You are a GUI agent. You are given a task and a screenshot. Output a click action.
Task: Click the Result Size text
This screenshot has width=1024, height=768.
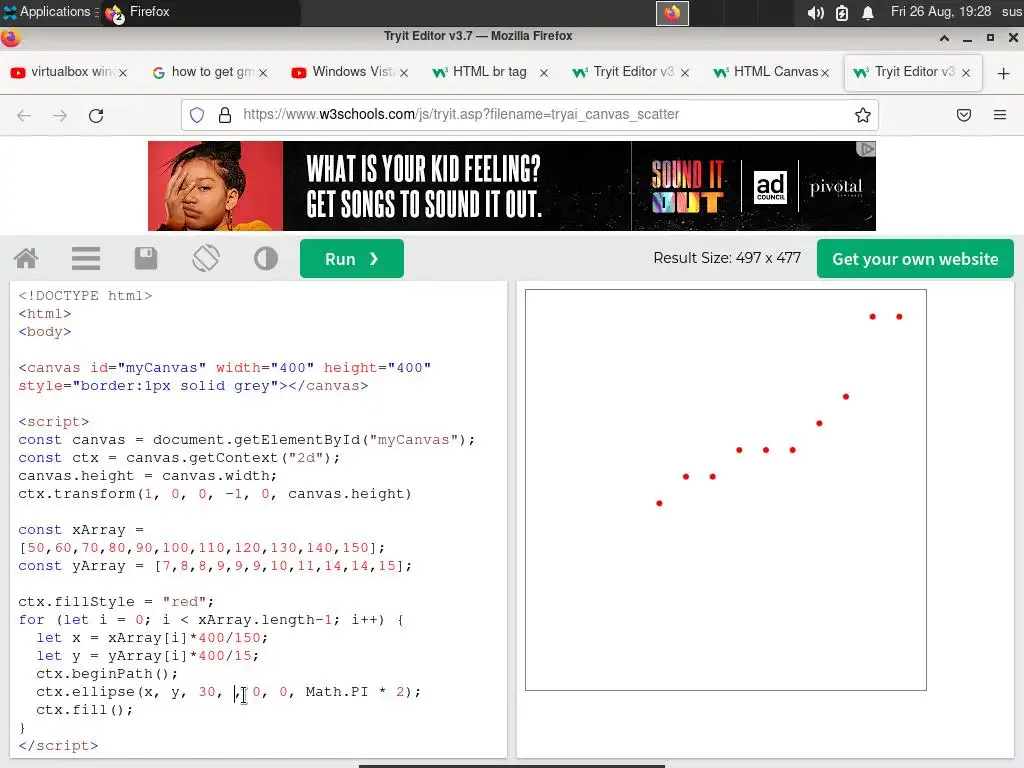click(727, 258)
